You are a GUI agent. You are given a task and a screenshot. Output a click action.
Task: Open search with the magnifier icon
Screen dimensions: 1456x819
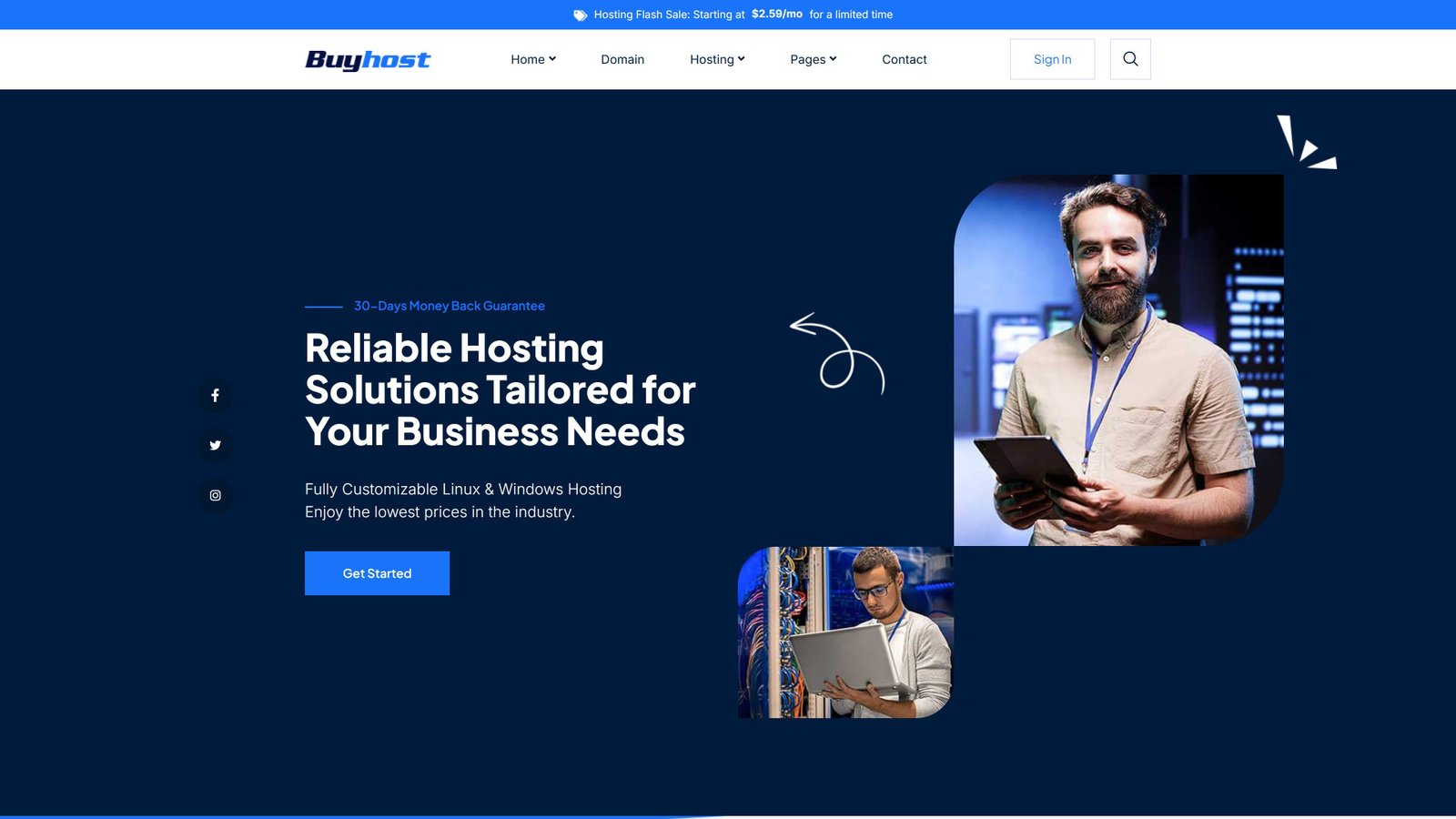tap(1130, 59)
